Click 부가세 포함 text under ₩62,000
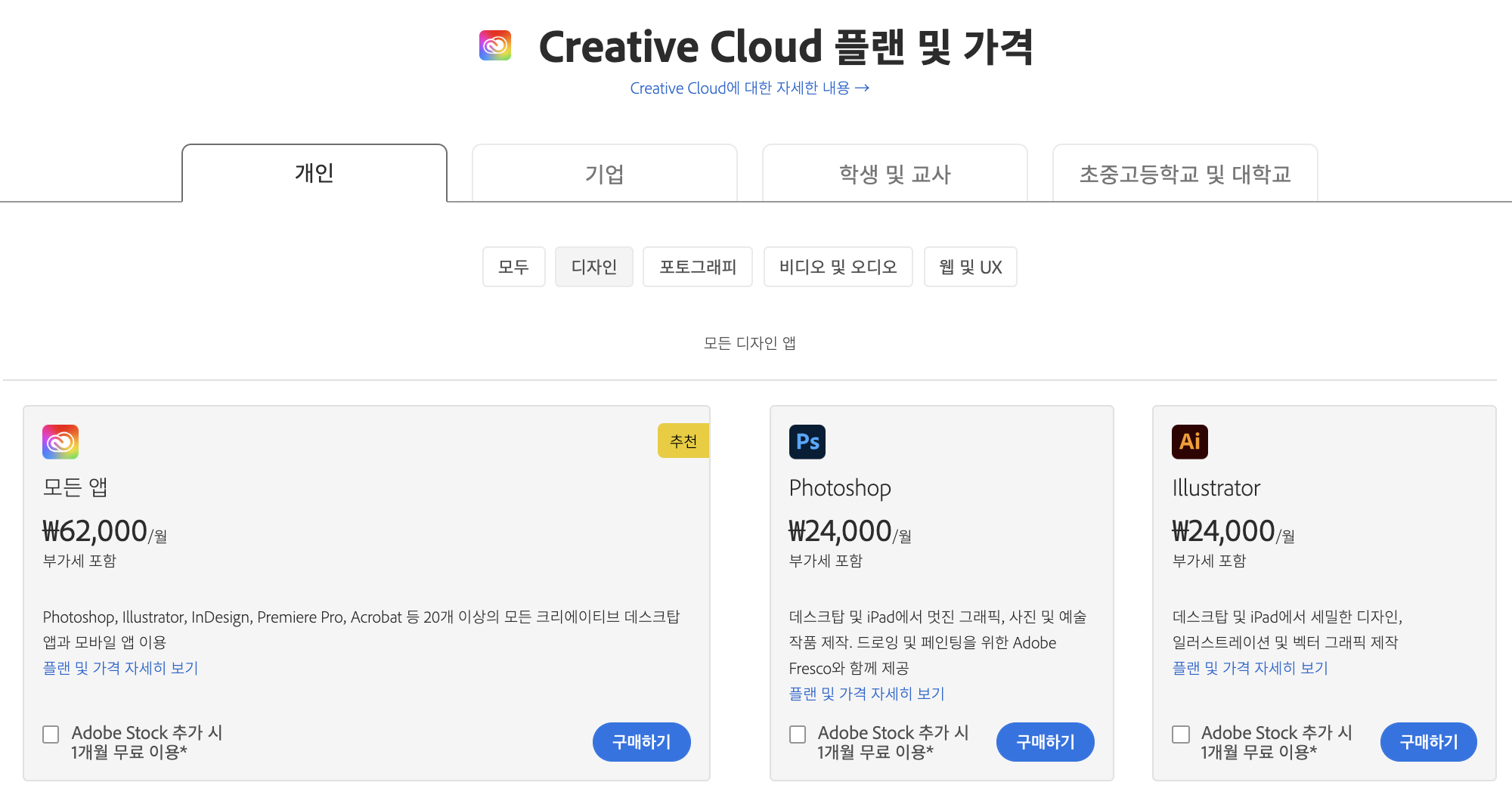Screen dimensions: 1512x804 [79, 561]
